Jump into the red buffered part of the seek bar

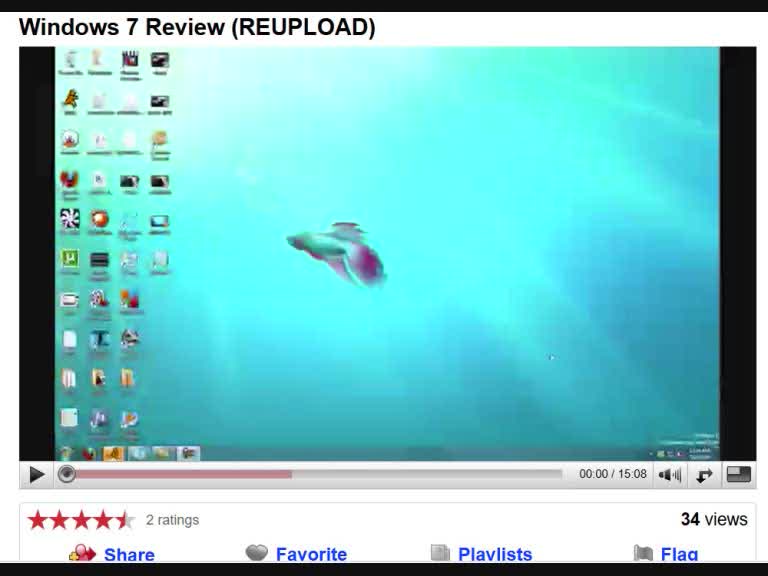click(184, 474)
